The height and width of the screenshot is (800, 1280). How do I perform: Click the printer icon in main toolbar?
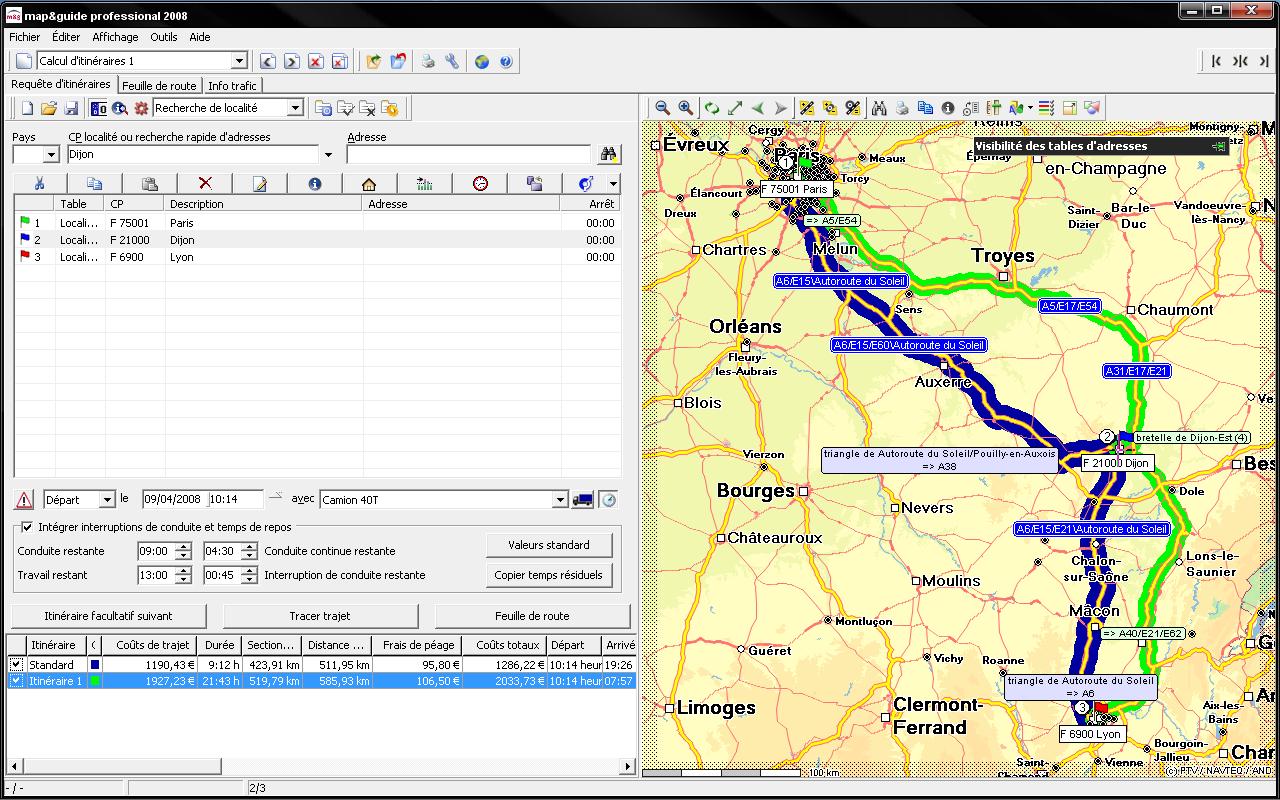pos(428,61)
